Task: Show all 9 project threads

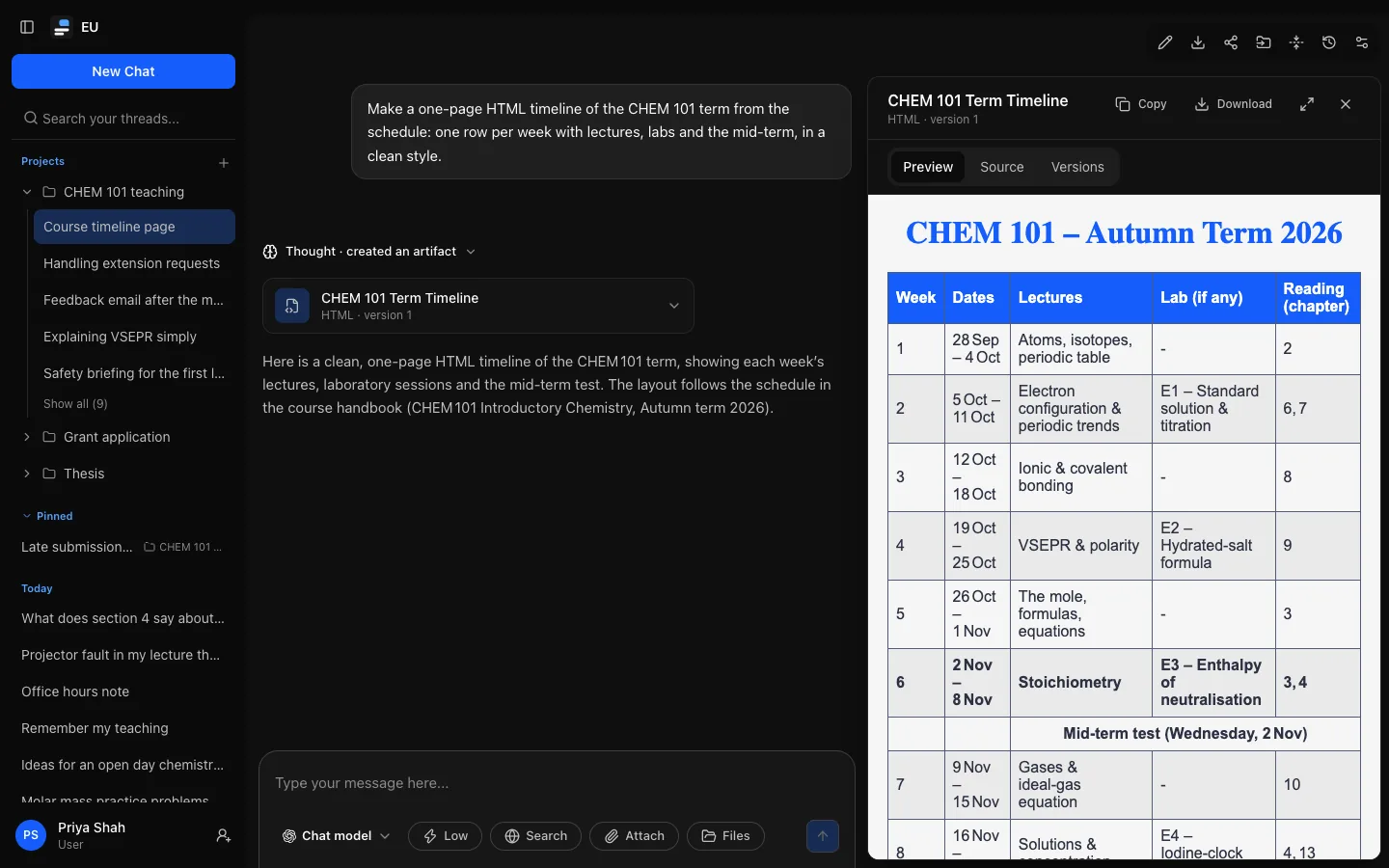Action: coord(75,404)
